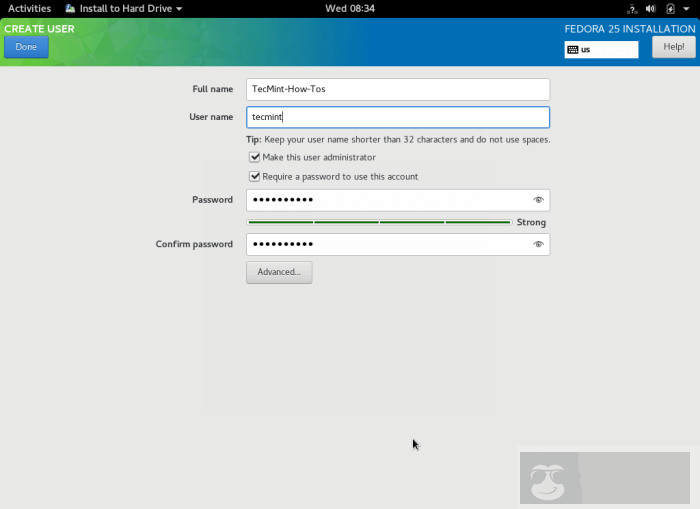Image resolution: width=700 pixels, height=509 pixels.
Task: Click the volume speaker icon
Action: click(x=651, y=8)
